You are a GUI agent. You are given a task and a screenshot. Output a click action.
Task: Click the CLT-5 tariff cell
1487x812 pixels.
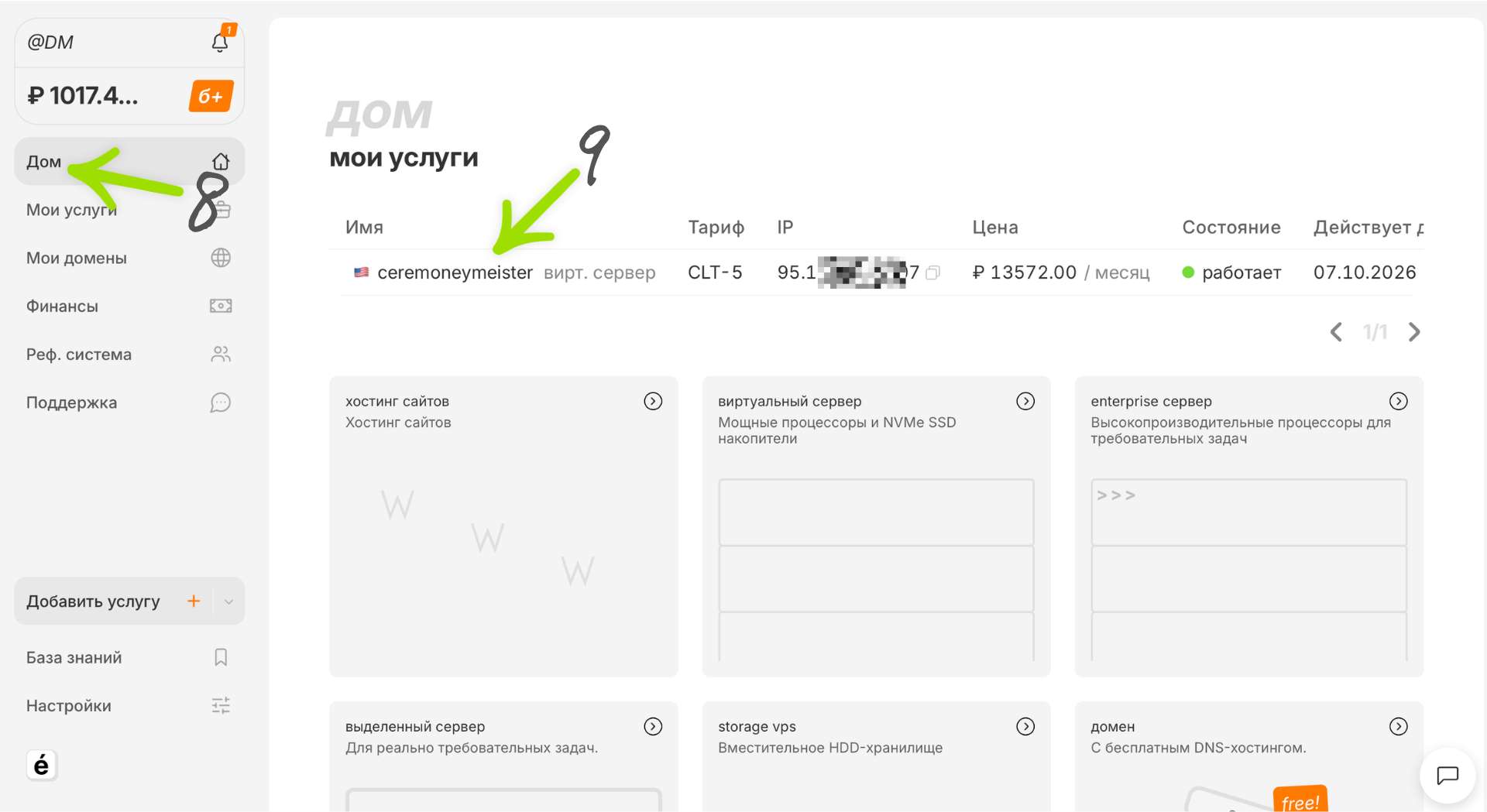pos(715,272)
